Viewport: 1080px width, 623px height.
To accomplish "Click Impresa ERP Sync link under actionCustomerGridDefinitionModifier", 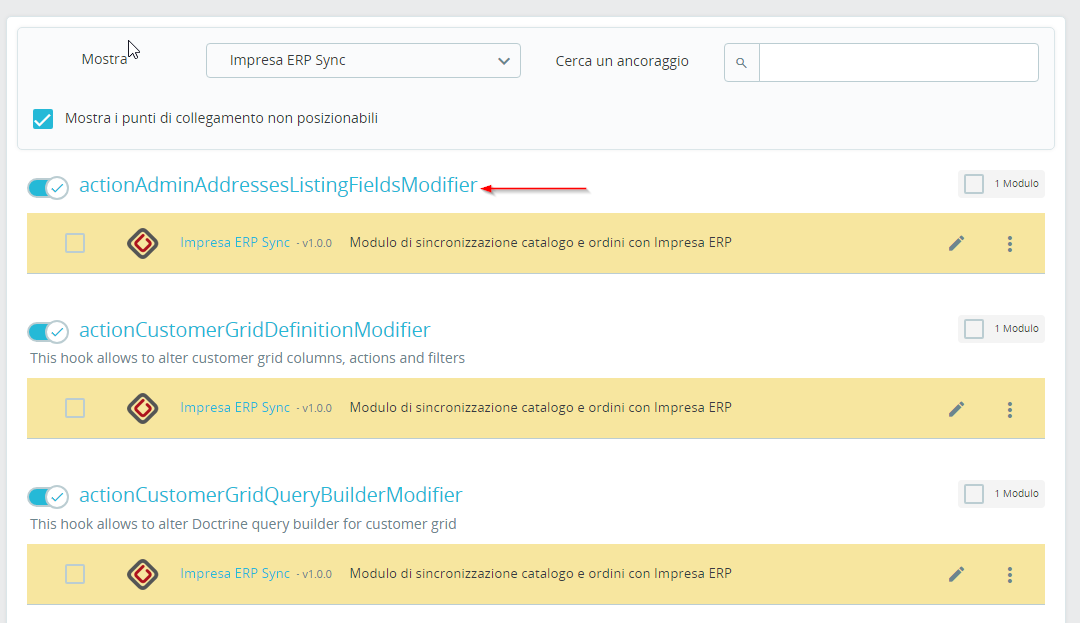I will 235,408.
